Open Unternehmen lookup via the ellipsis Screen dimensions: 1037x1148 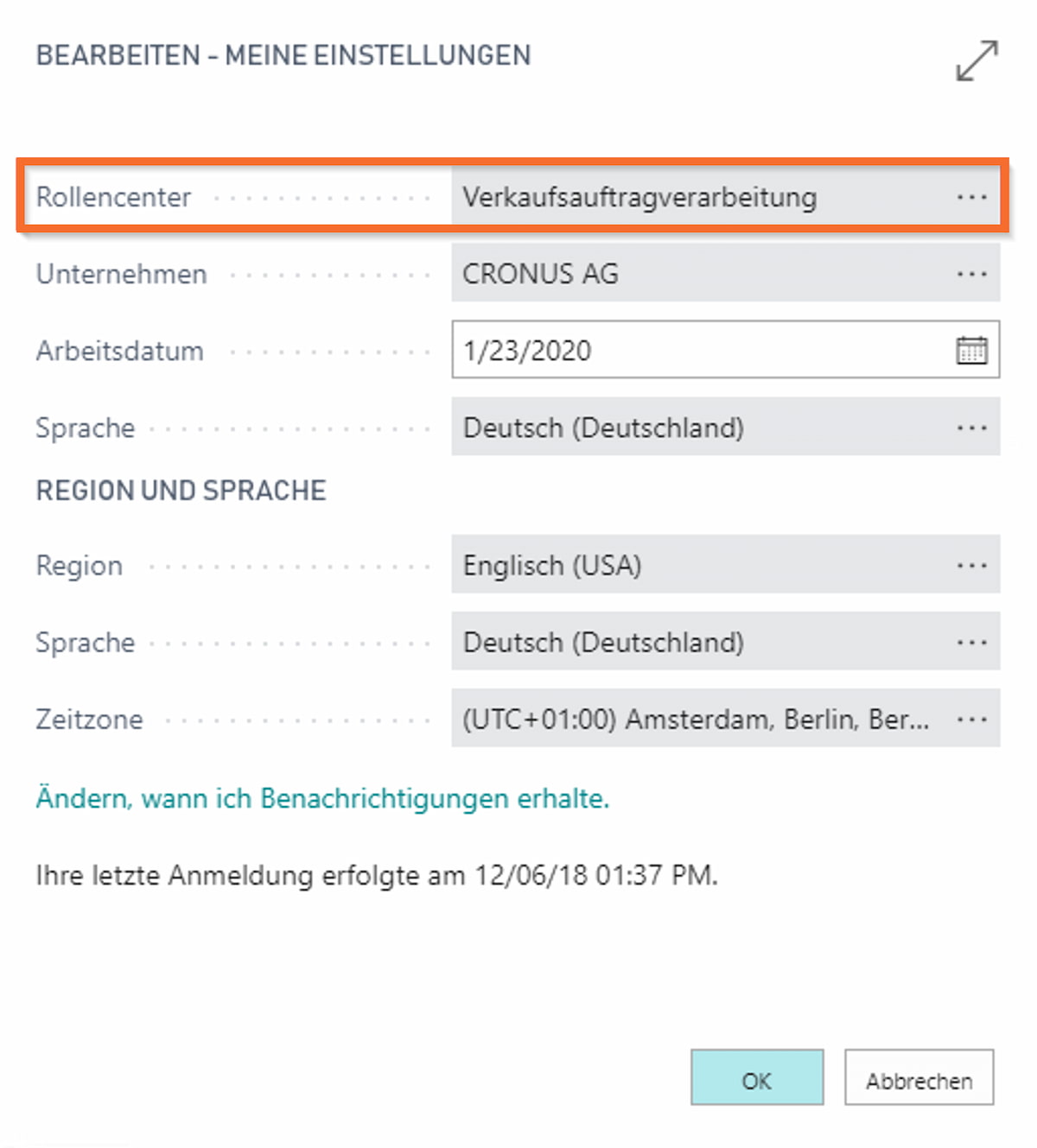click(971, 274)
